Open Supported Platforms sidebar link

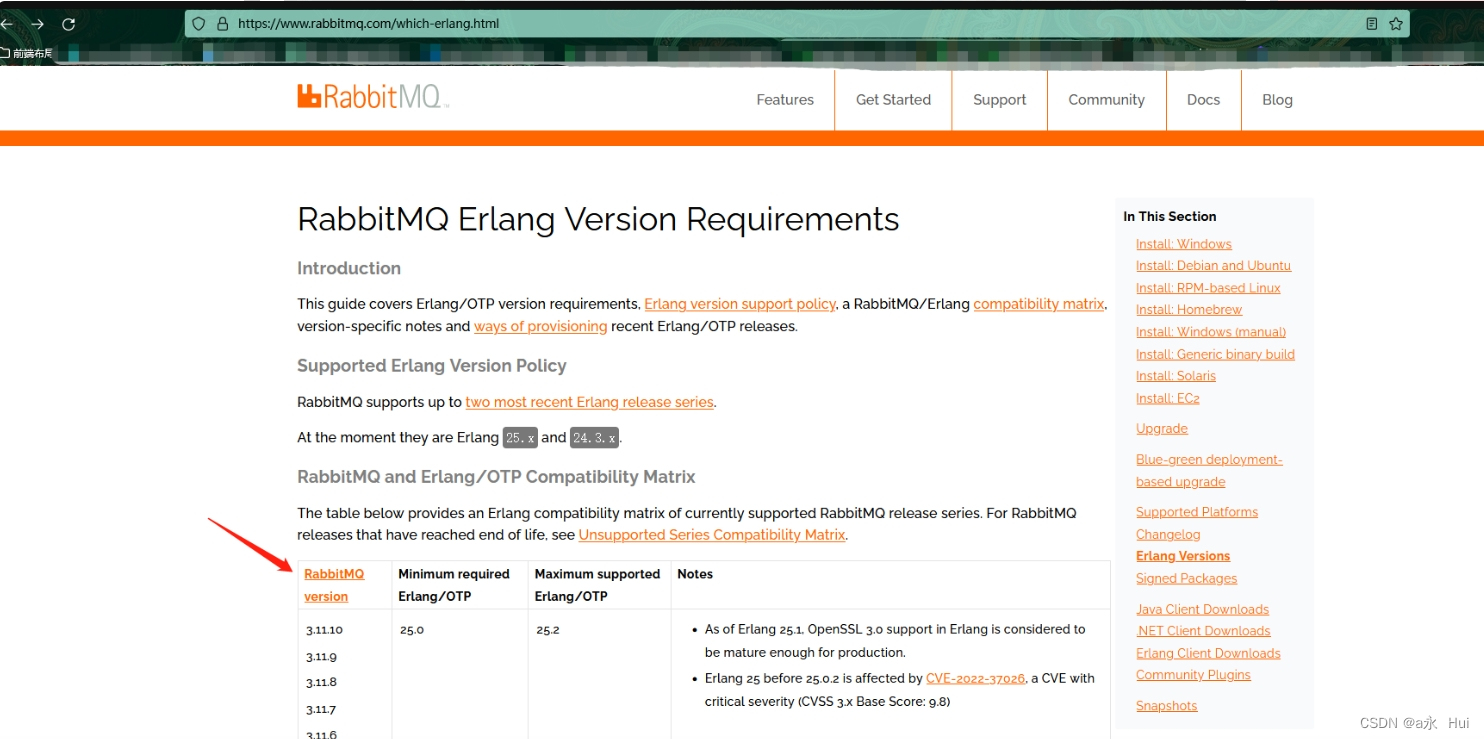1197,512
